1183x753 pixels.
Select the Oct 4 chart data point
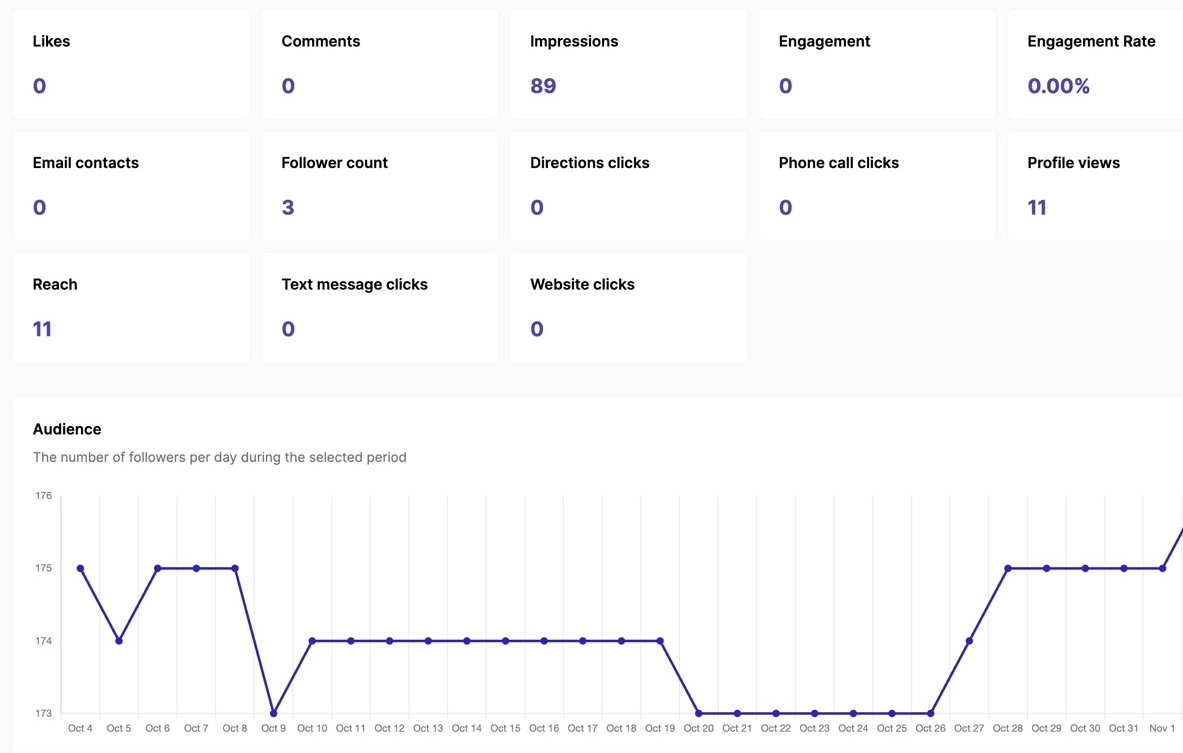pos(80,568)
